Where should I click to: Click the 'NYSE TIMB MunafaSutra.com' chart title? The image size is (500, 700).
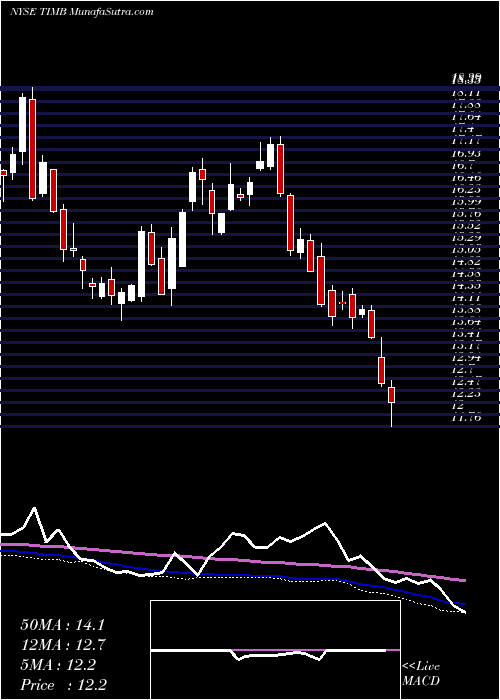(x=82, y=12)
